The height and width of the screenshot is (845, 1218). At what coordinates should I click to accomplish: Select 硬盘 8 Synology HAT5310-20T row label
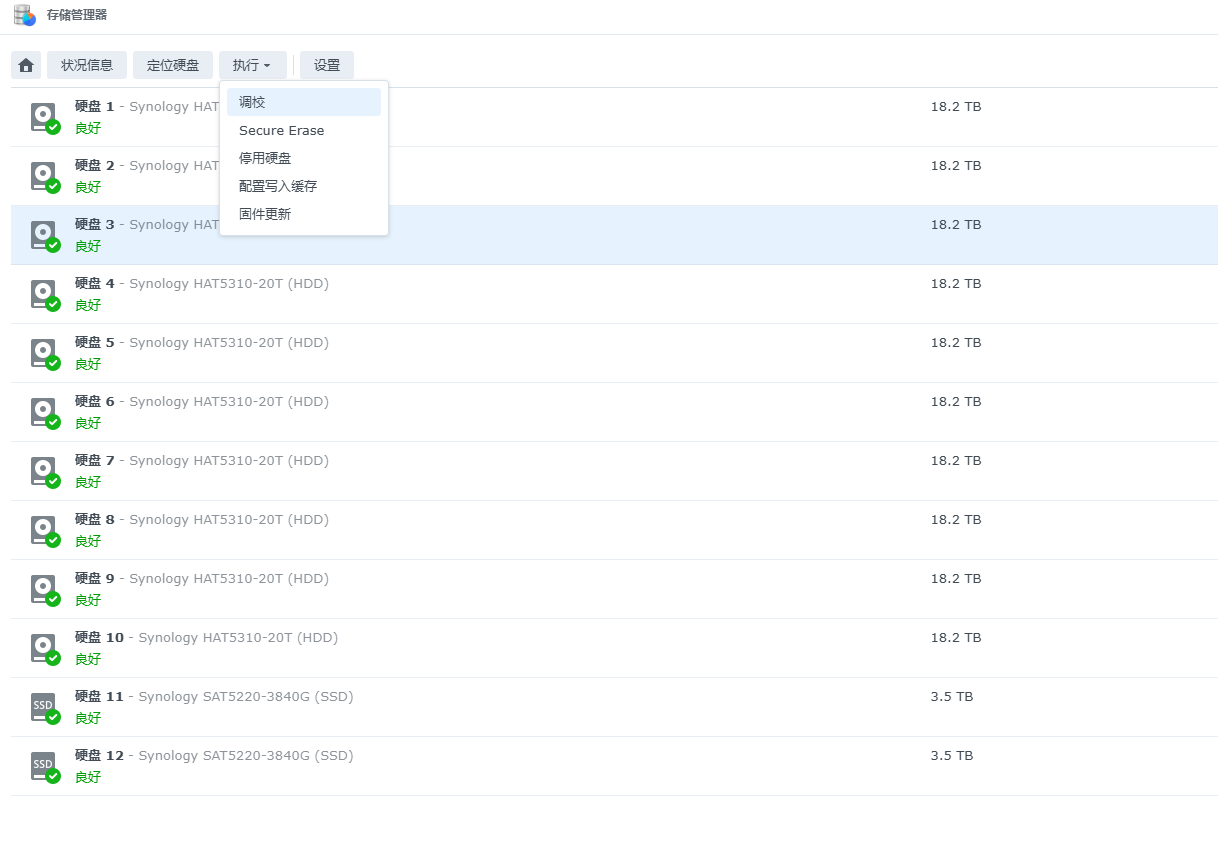click(202, 520)
